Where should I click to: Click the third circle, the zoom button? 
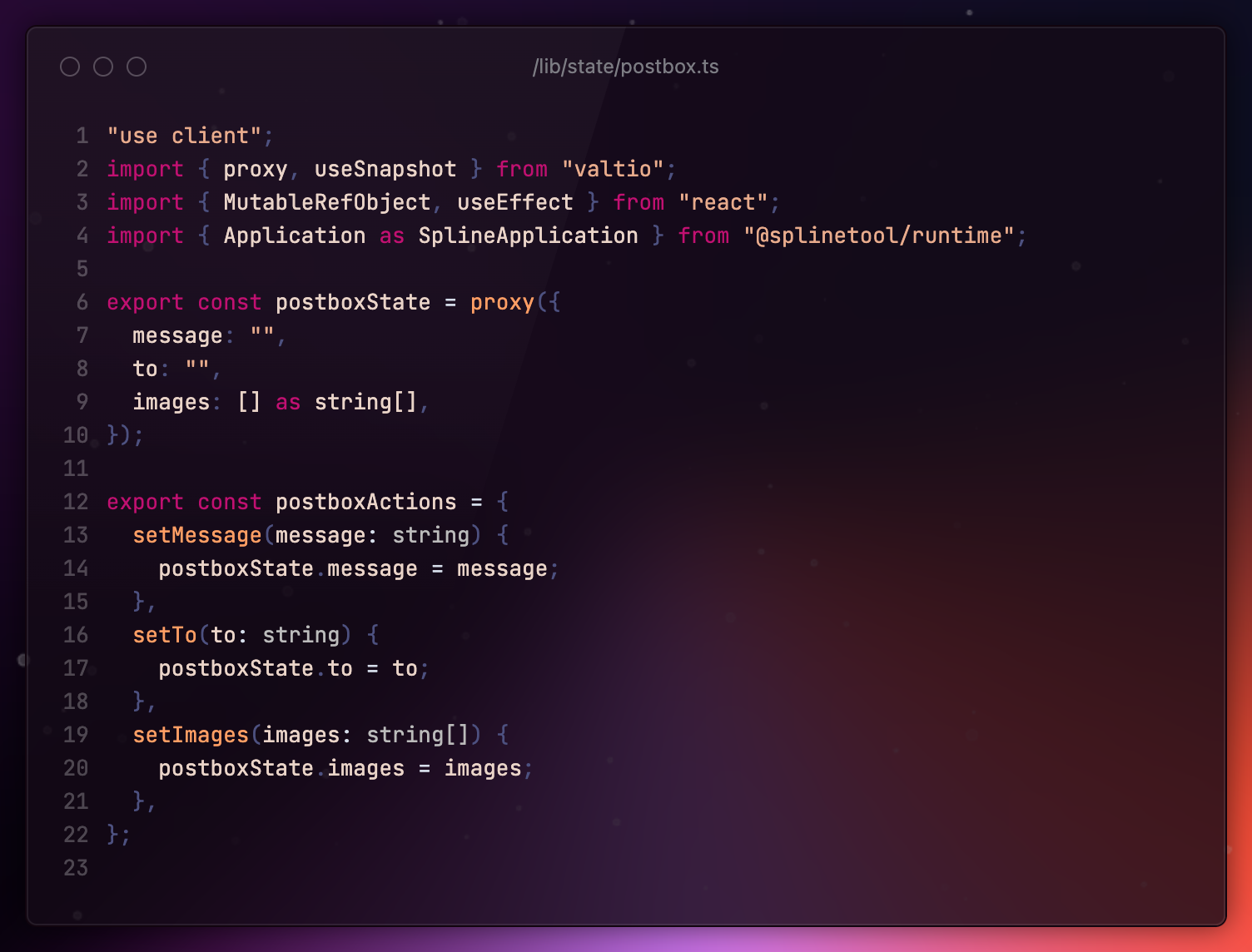137,67
